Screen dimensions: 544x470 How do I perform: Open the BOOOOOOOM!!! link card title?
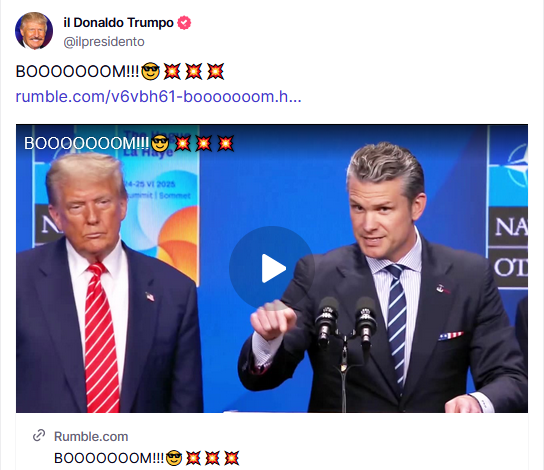(x=147, y=458)
